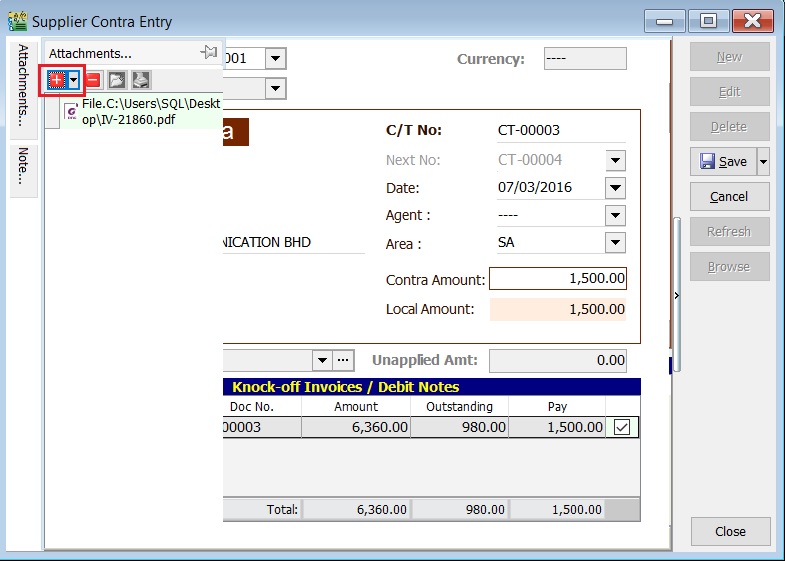785x561 pixels.
Task: Click the Contra Amount input field
Action: (558, 280)
